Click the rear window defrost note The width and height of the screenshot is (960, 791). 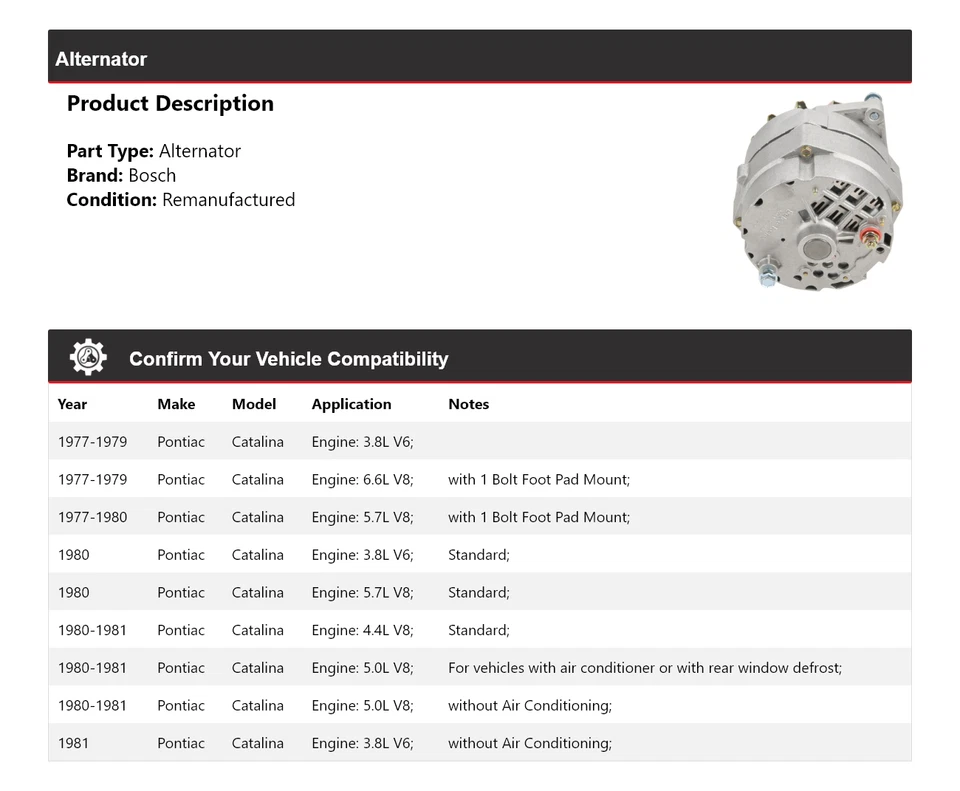coord(644,667)
